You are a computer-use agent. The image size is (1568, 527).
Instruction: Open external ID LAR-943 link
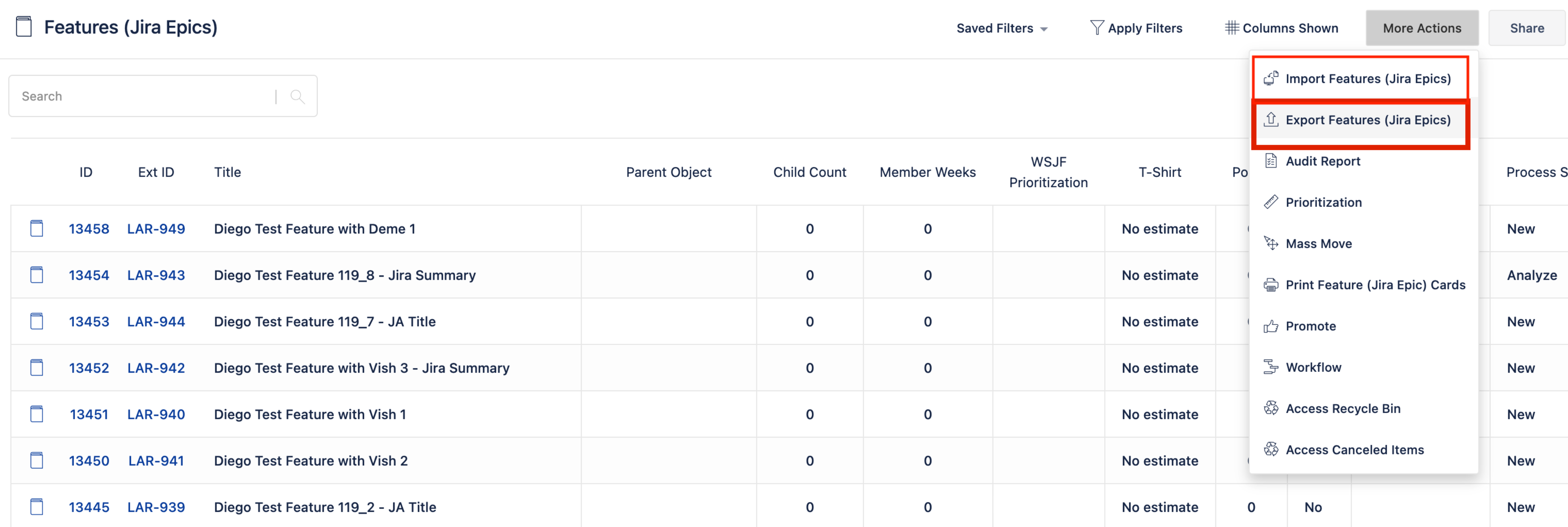pyautogui.click(x=156, y=275)
